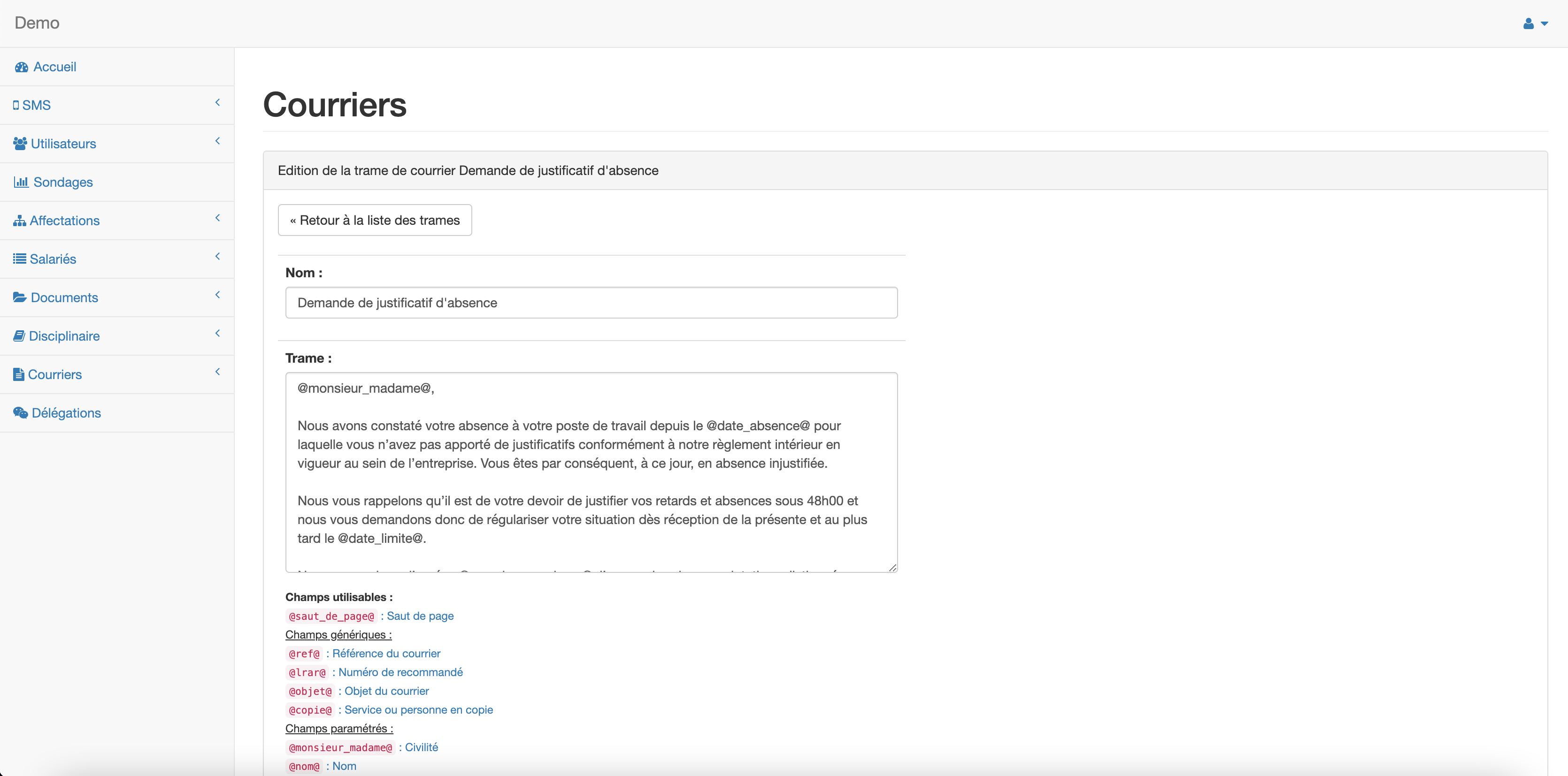
Task: Click the Nom field link at bottom
Action: pos(345,766)
